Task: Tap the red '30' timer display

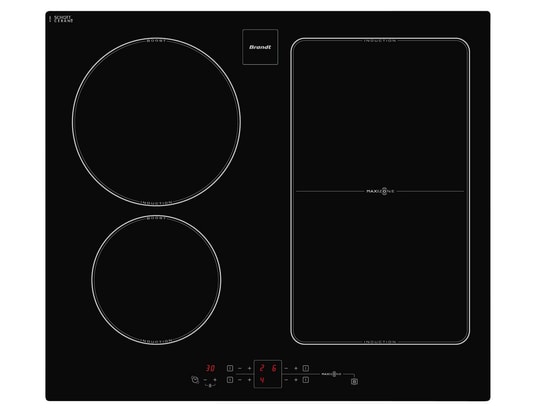Action: (210, 368)
